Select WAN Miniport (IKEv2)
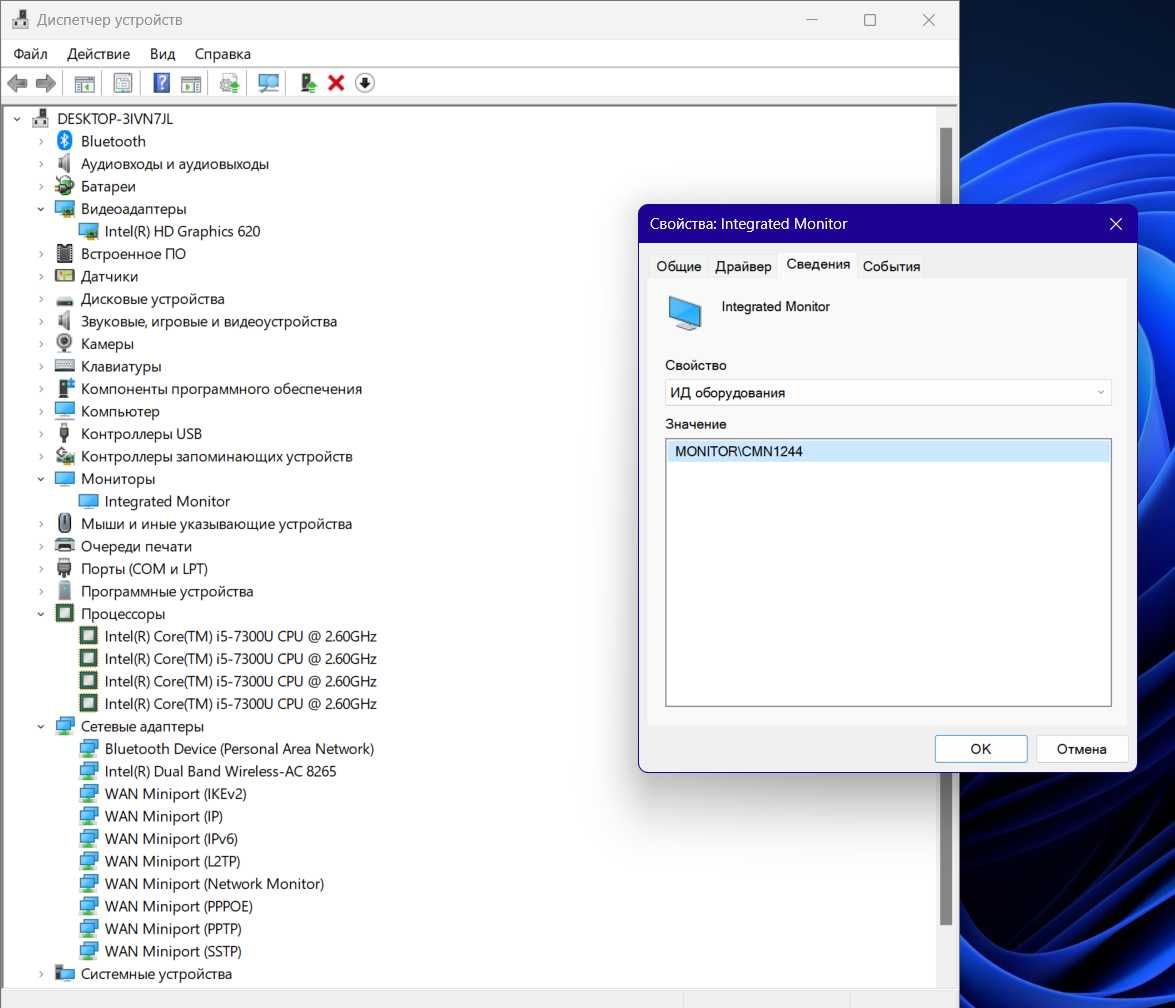This screenshot has height=1008, width=1175. 175,793
